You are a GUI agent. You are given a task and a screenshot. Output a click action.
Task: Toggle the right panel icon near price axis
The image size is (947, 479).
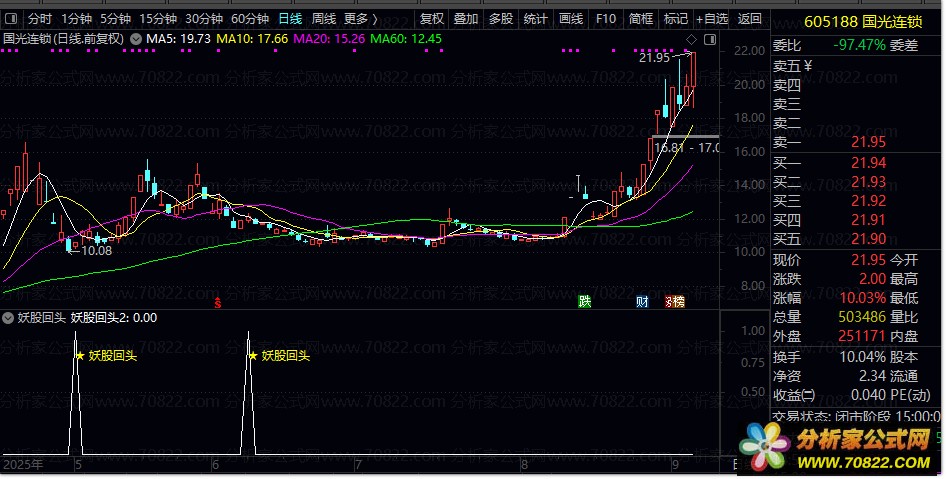coord(710,39)
